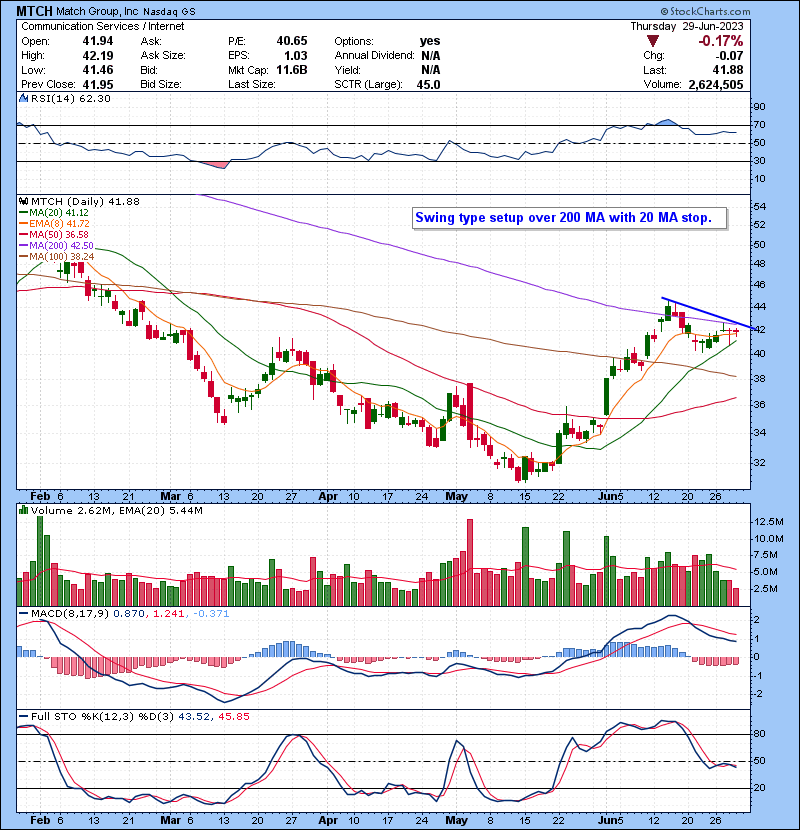Click the 54 price level on axis
Image resolution: width=800 pixels, height=830 pixels.
759,207
